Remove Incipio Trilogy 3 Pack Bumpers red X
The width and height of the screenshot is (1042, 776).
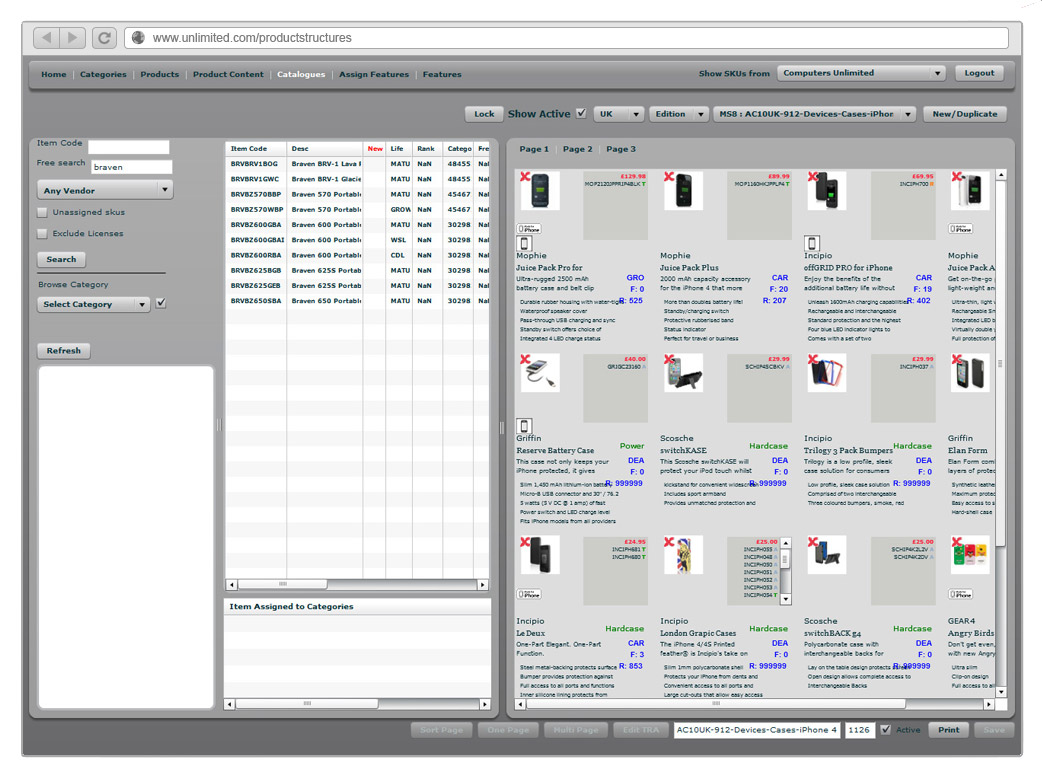812,359
